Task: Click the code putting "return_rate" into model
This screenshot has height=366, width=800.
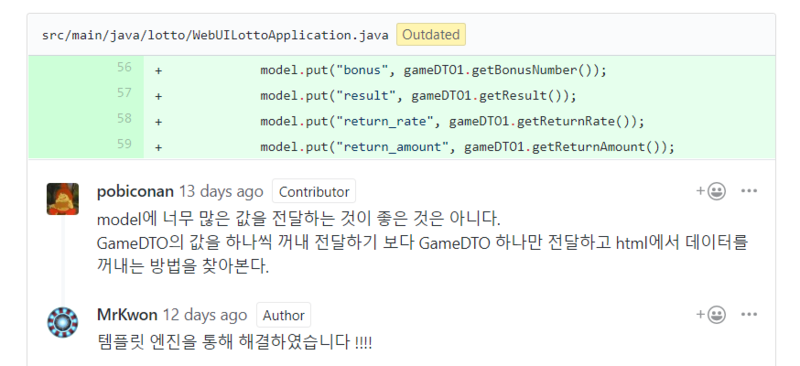Action: 453,121
